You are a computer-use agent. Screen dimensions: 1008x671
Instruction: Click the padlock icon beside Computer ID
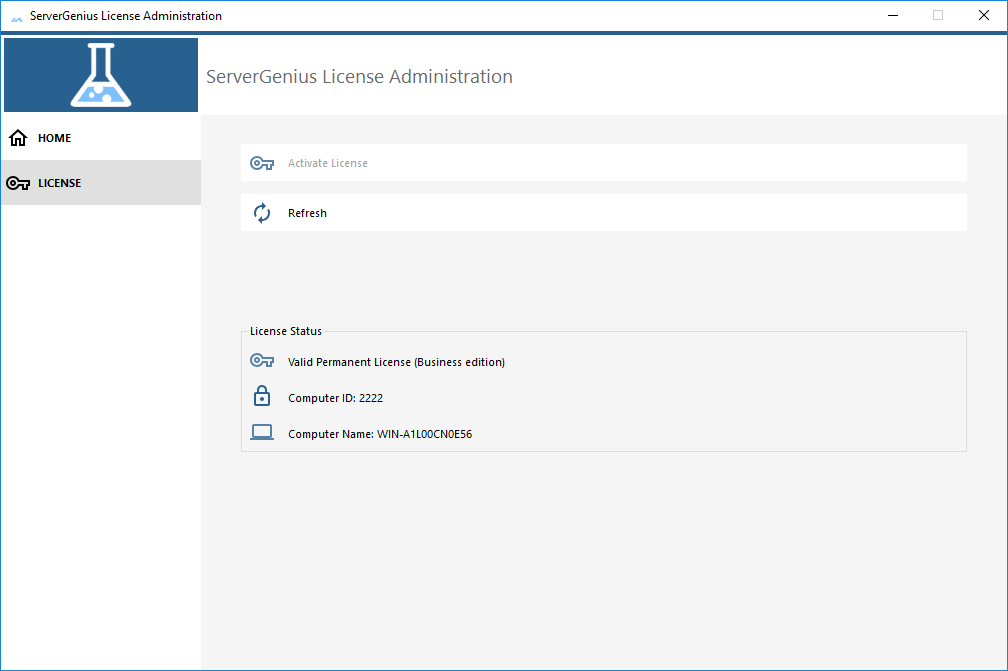coord(261,396)
